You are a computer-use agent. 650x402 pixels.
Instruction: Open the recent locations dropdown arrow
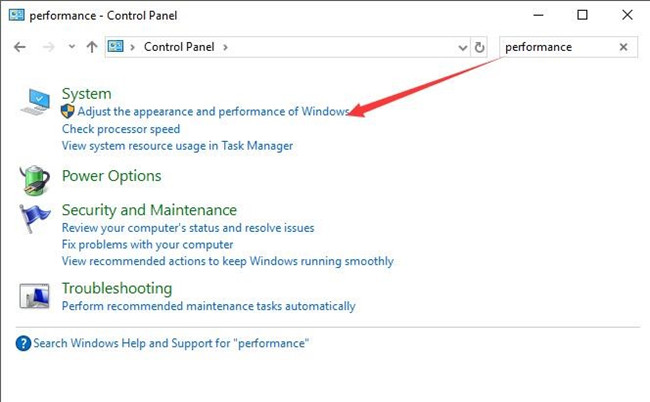click(72, 46)
